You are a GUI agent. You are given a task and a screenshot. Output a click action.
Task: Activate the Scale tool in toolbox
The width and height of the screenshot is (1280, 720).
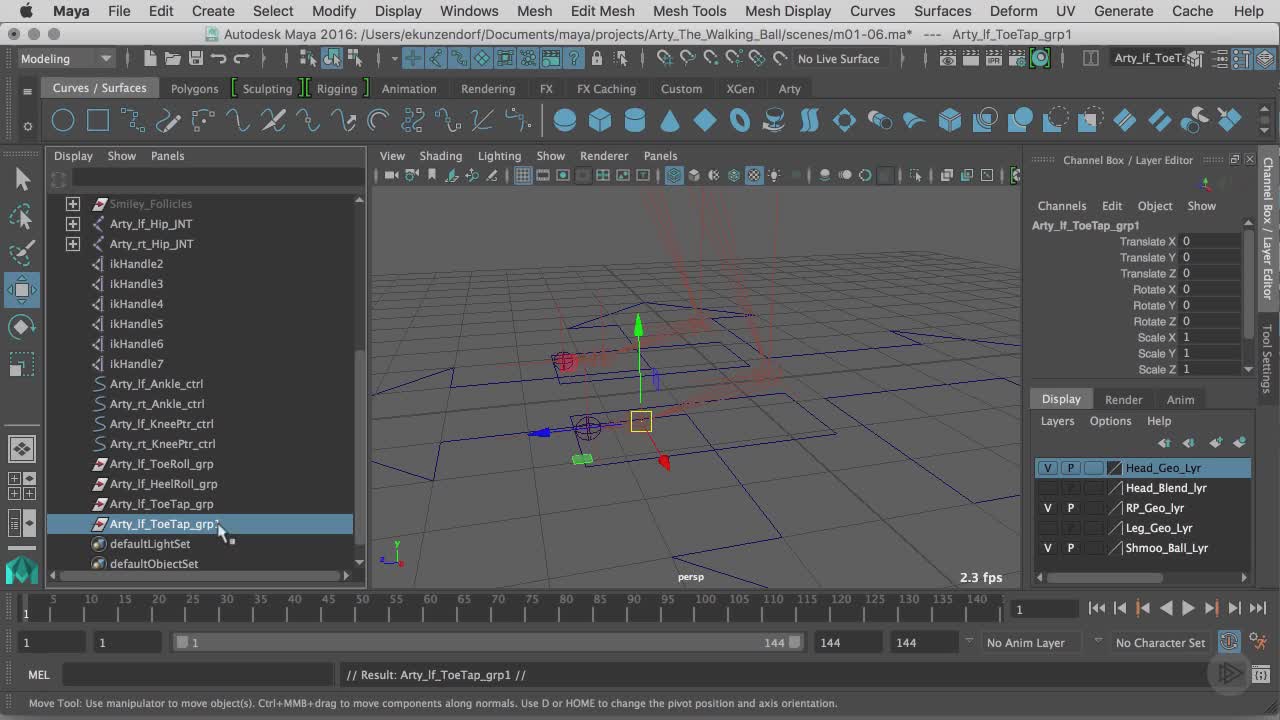(x=22, y=365)
